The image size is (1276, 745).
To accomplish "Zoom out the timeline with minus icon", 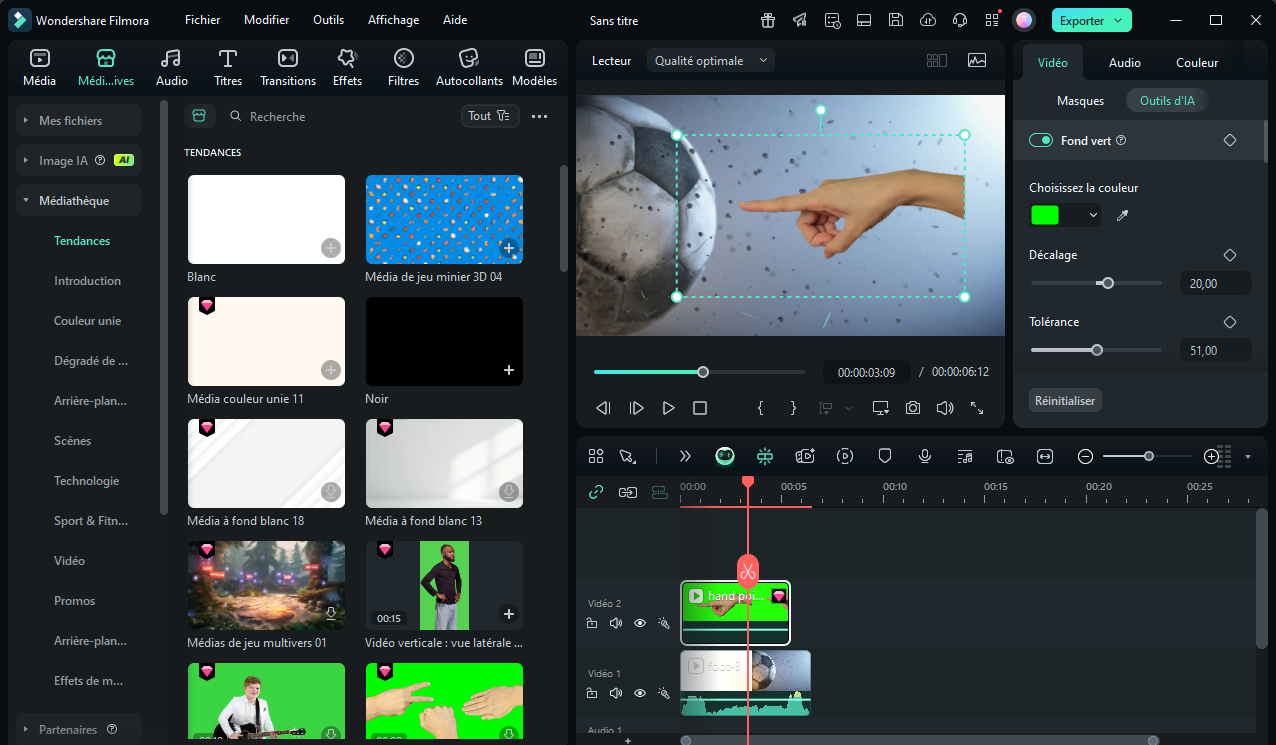I will [1085, 456].
